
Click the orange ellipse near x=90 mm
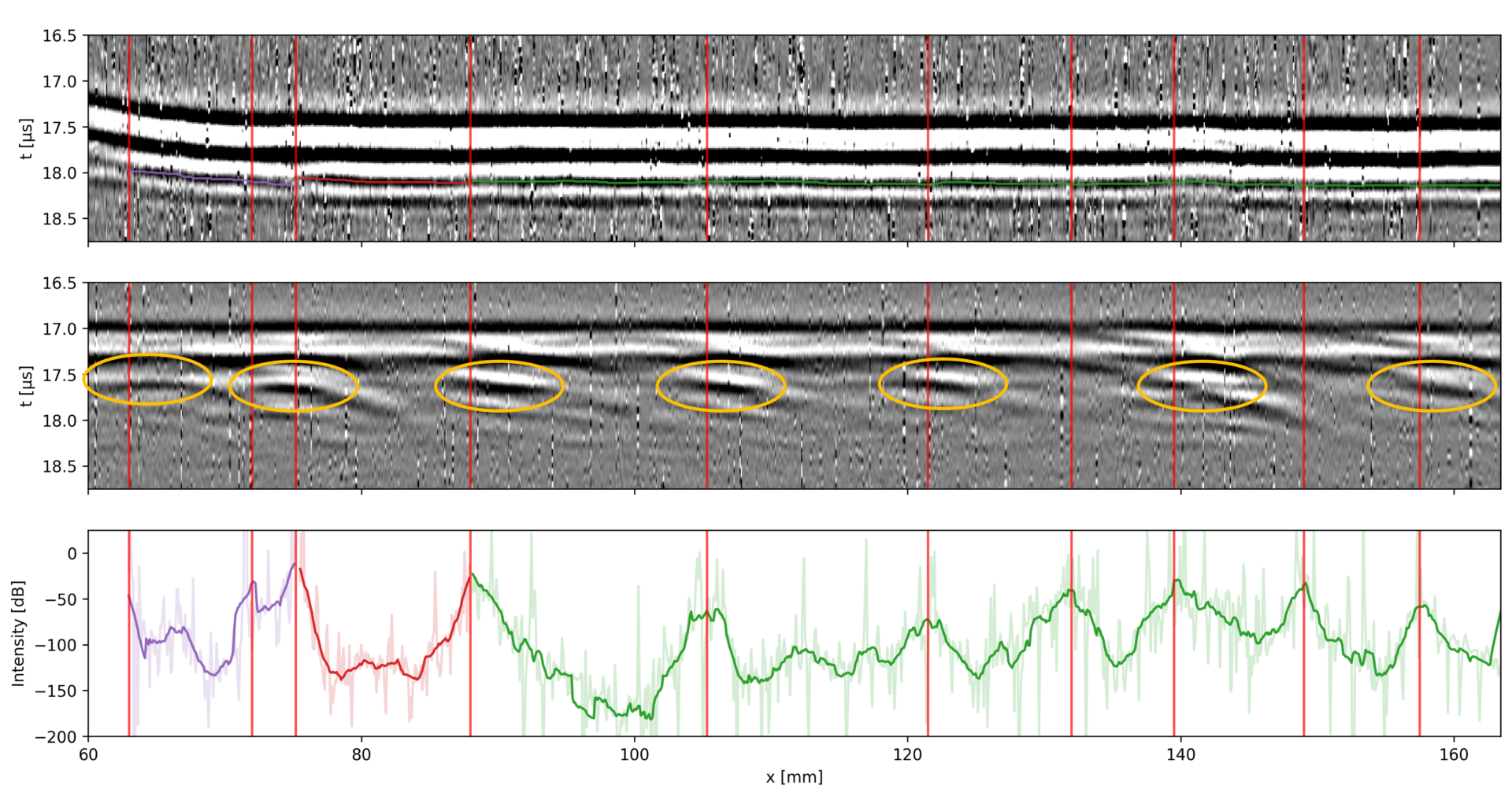tap(500, 386)
